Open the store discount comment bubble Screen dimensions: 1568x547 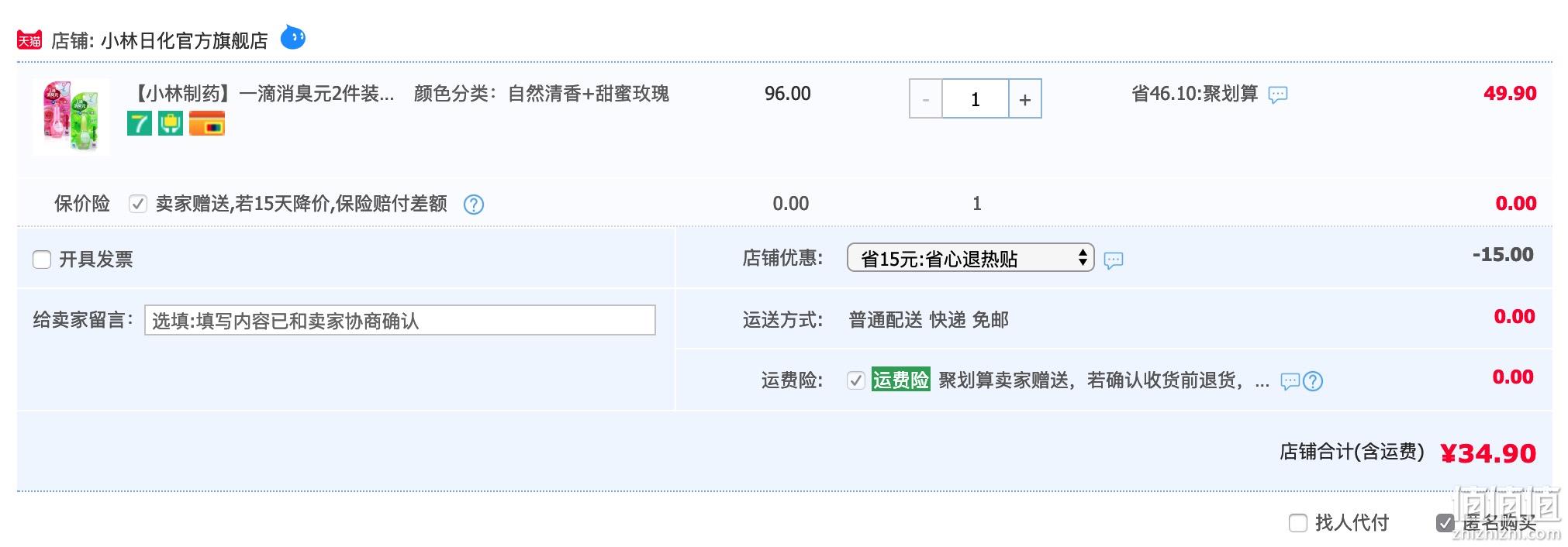(1114, 260)
